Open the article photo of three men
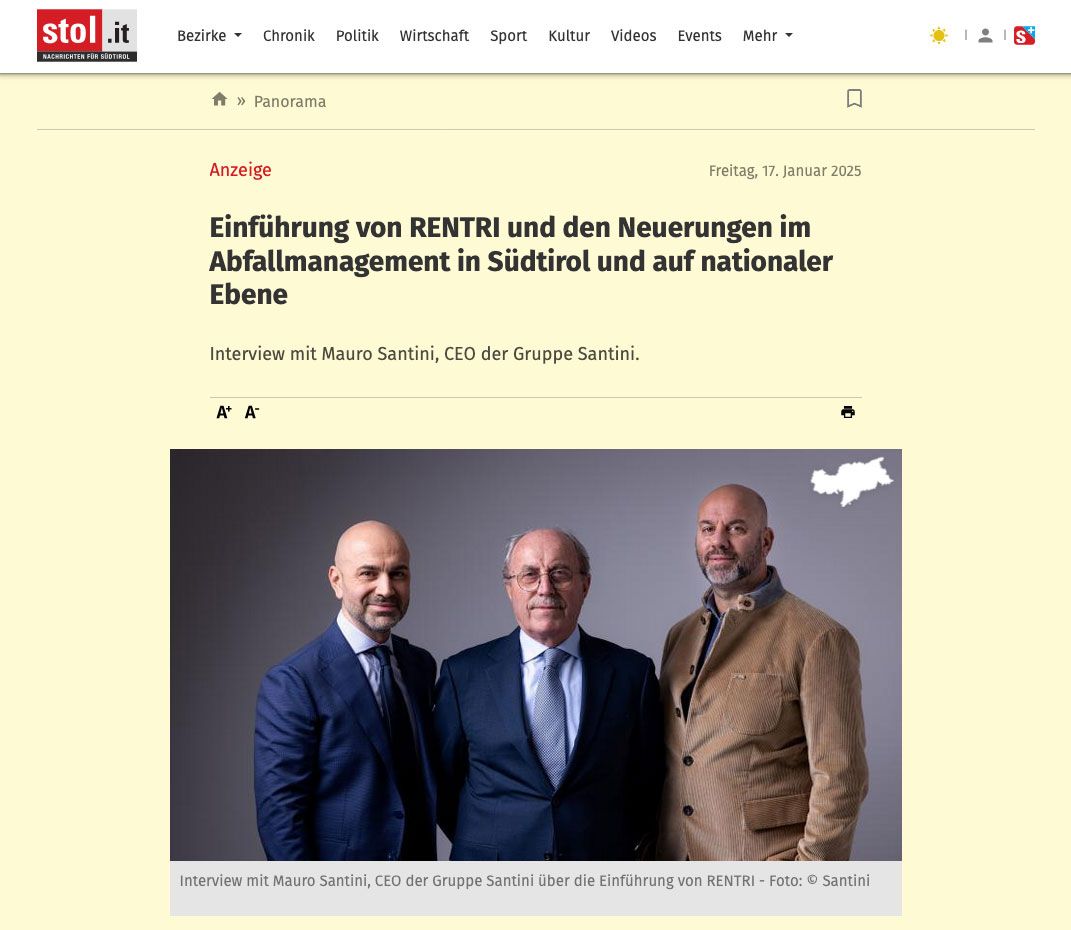This screenshot has height=930, width=1071. 536,654
